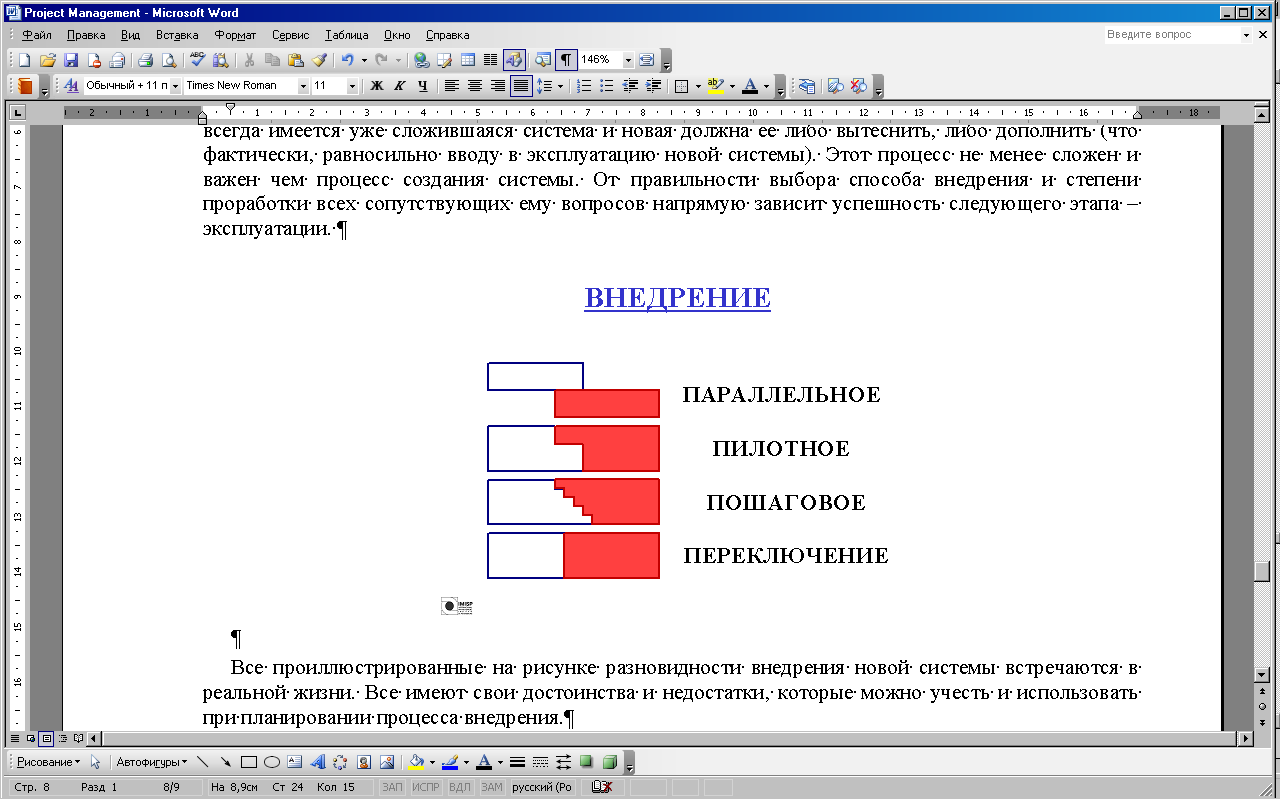Screen dimensions: 1280x800
Task: Open the Styles and Formatting pane
Action: coord(71,86)
